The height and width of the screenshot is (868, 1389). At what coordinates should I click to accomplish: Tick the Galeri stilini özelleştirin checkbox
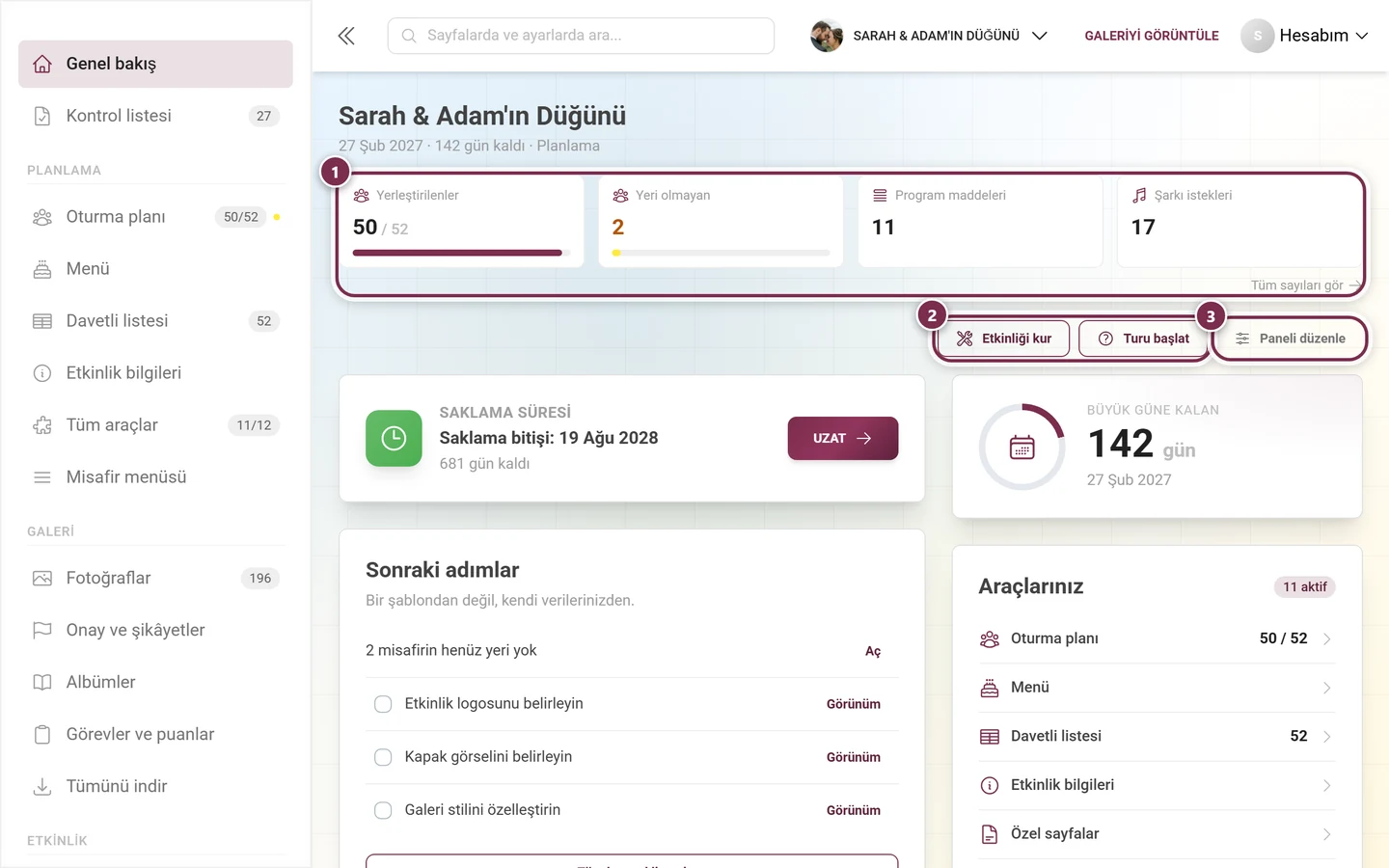click(x=383, y=810)
